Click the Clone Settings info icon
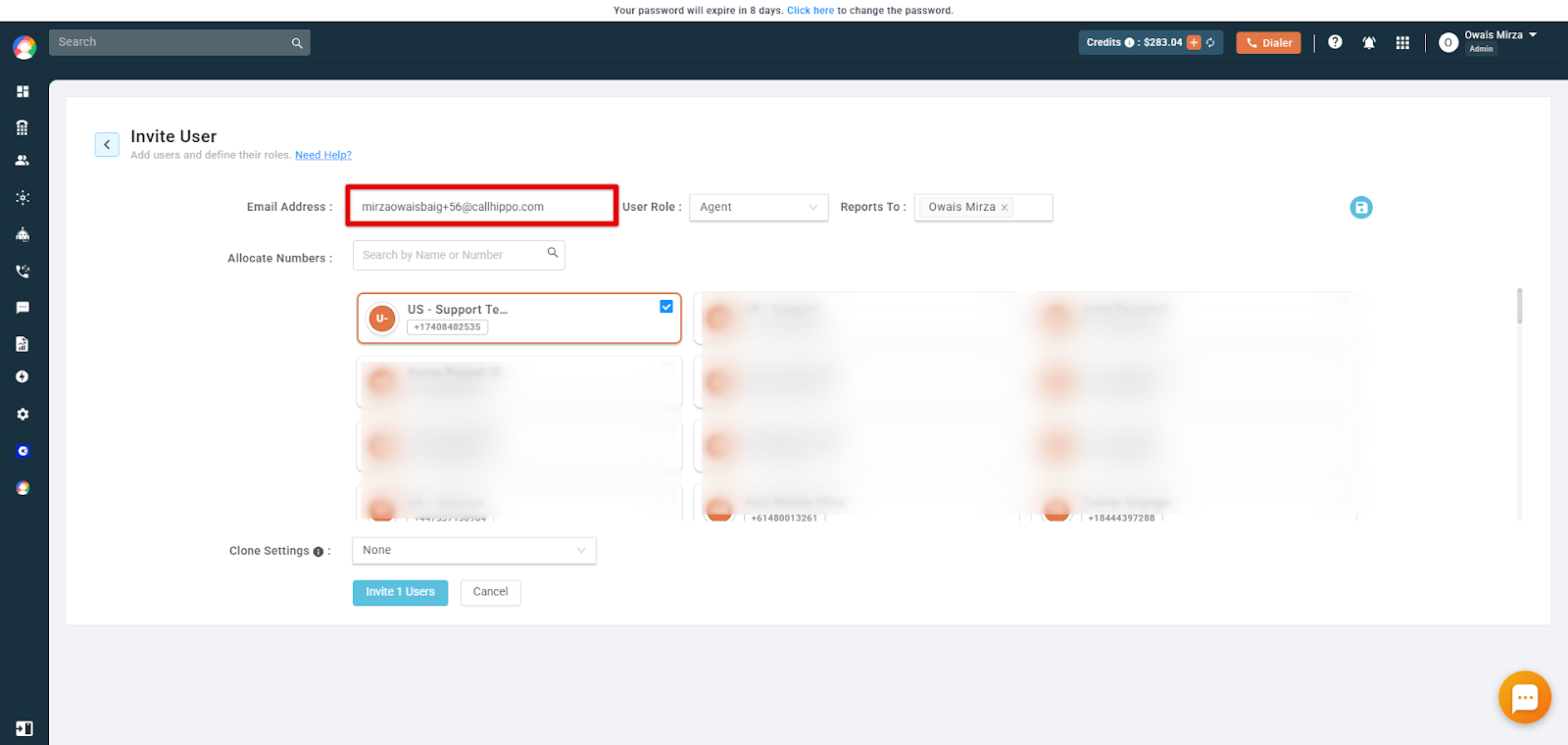 (x=318, y=552)
